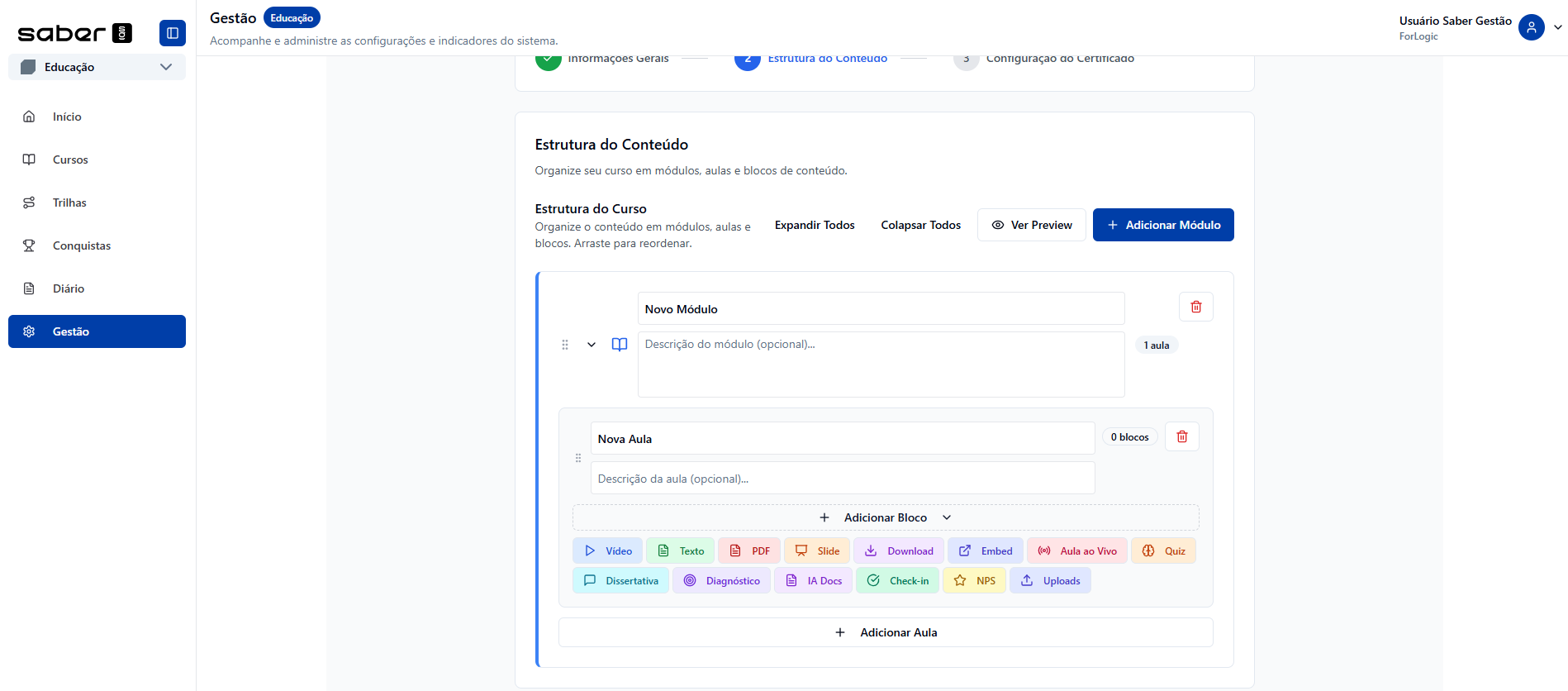Click the Adicionar Módulo button
This screenshot has height=691, width=1568.
[1162, 225]
